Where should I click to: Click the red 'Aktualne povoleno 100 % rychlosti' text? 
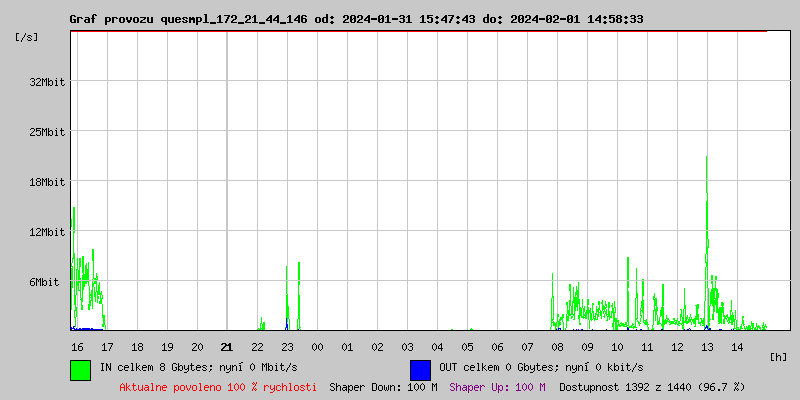(218, 387)
